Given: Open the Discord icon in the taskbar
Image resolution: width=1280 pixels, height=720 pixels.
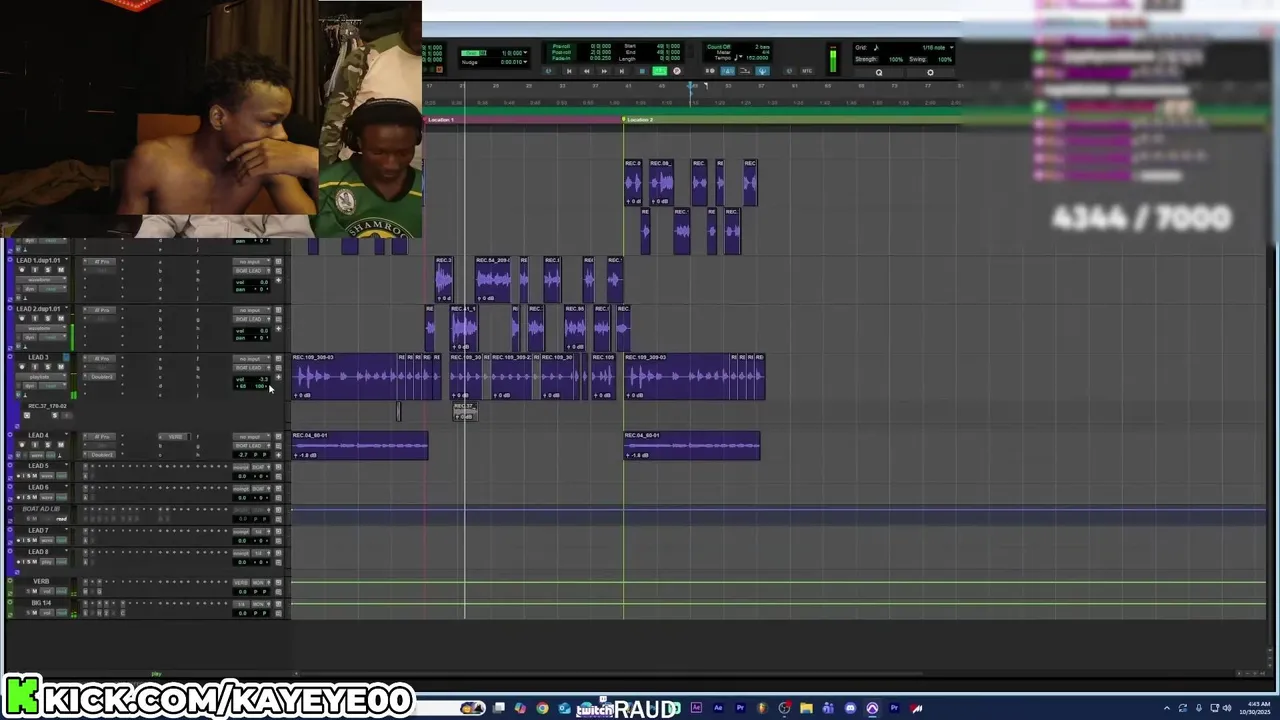Looking at the screenshot, I should coord(850,708).
